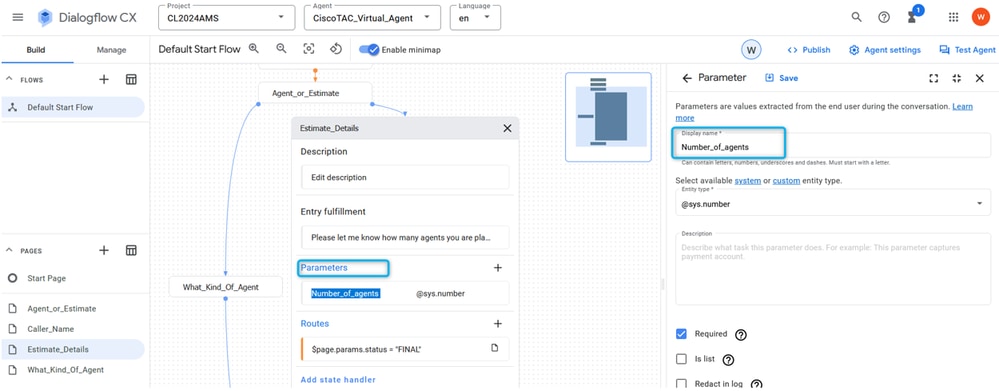Expand parameter panel to full screen
This screenshot has height=391, width=999.
[x=933, y=78]
